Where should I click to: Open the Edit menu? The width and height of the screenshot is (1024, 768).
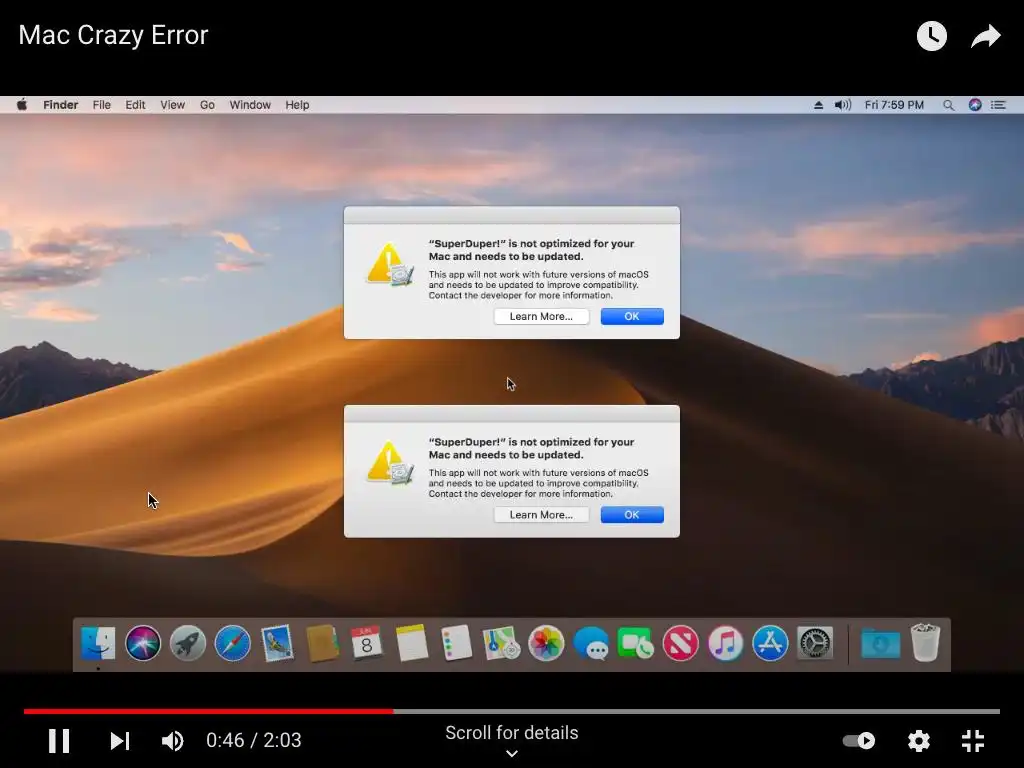click(x=135, y=104)
